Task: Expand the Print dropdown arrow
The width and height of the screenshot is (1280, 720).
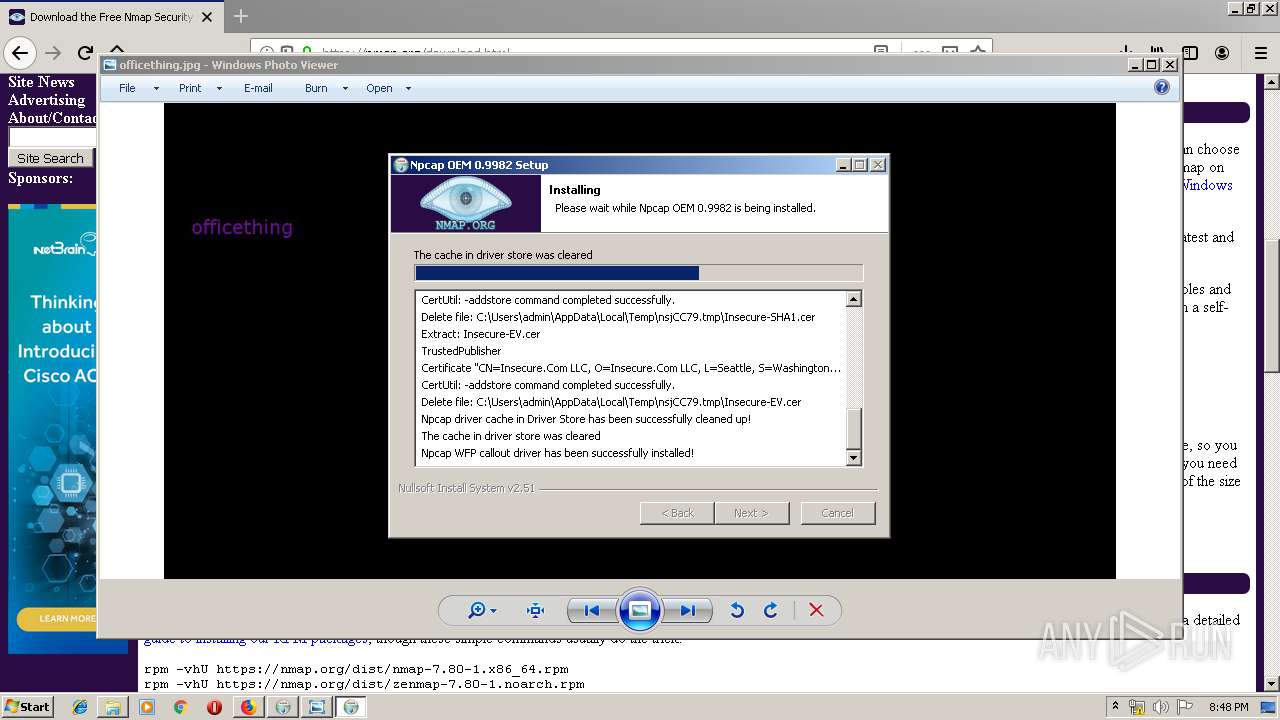Action: point(219,88)
